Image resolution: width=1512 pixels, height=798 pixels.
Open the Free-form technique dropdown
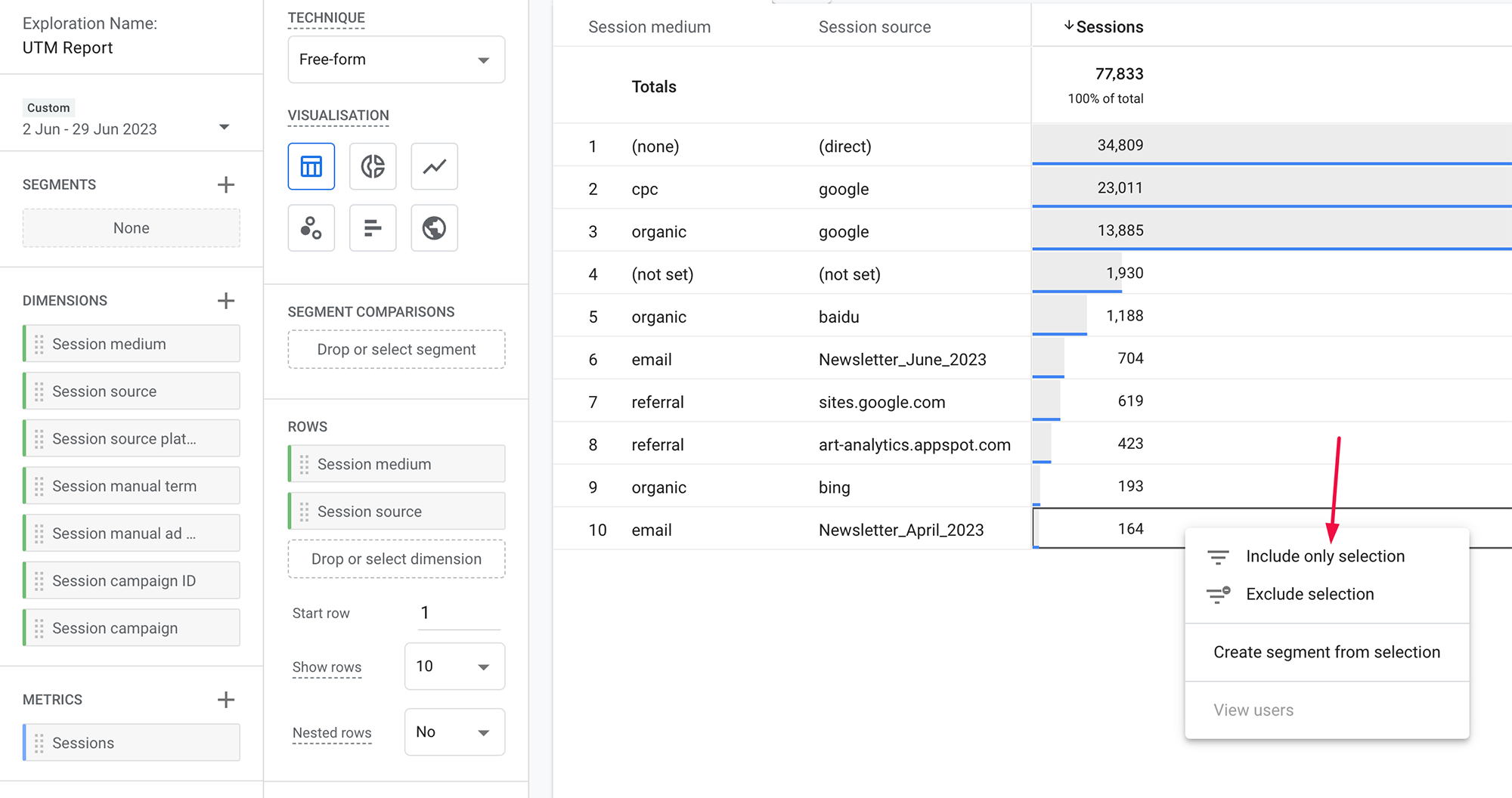tap(395, 59)
